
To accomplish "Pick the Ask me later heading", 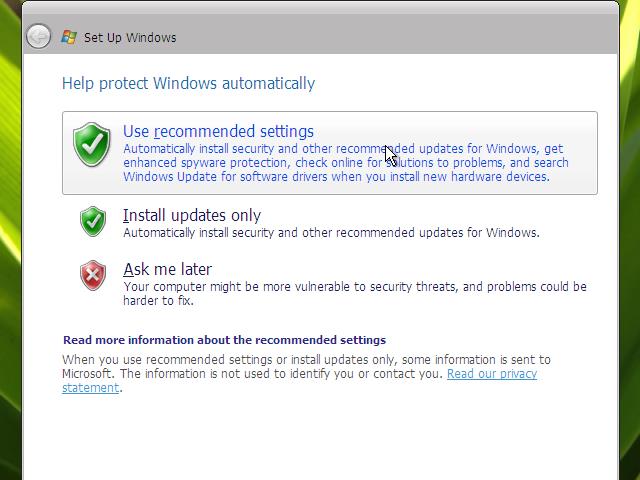I will tap(167, 269).
